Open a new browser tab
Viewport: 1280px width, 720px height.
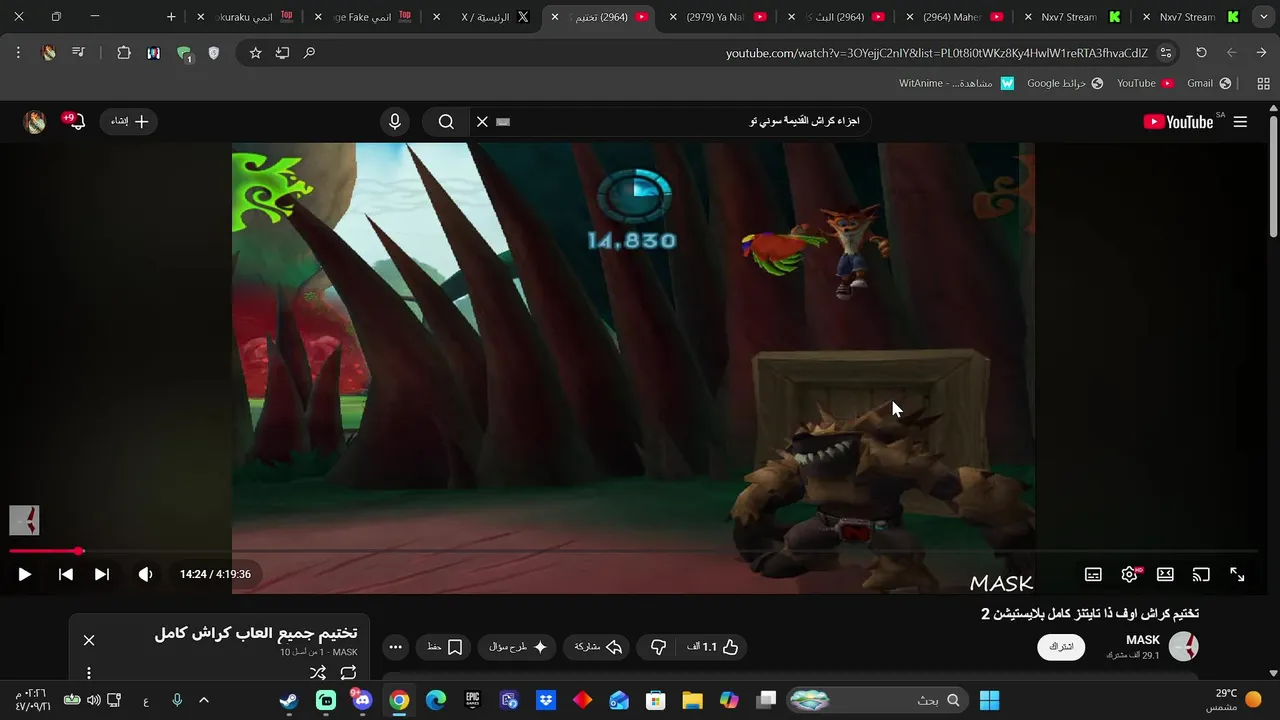point(171,17)
